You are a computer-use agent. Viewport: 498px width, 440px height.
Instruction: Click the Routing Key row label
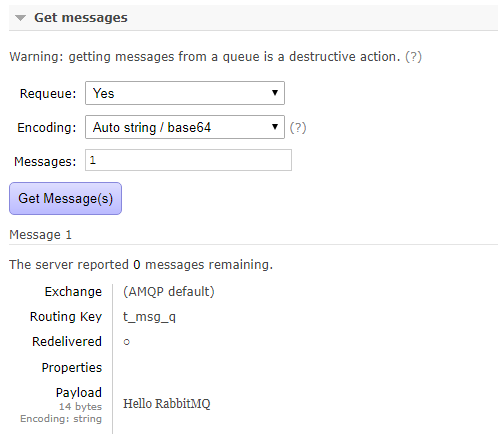coord(66,317)
